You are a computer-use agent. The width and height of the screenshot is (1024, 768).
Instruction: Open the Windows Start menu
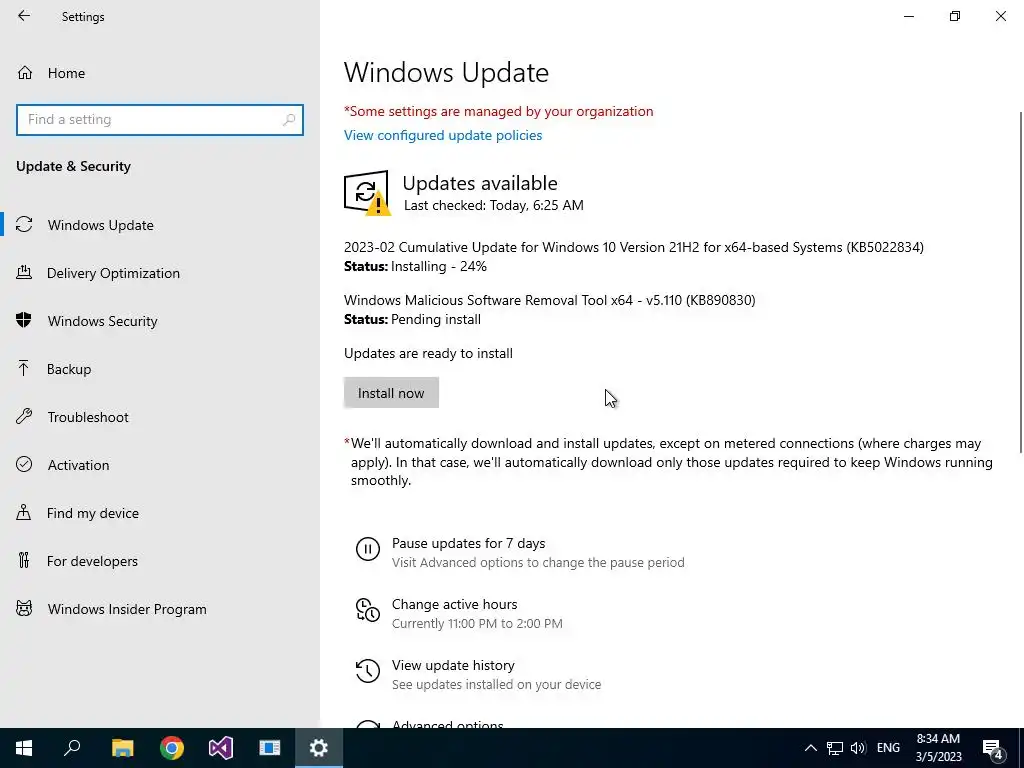tap(24, 748)
